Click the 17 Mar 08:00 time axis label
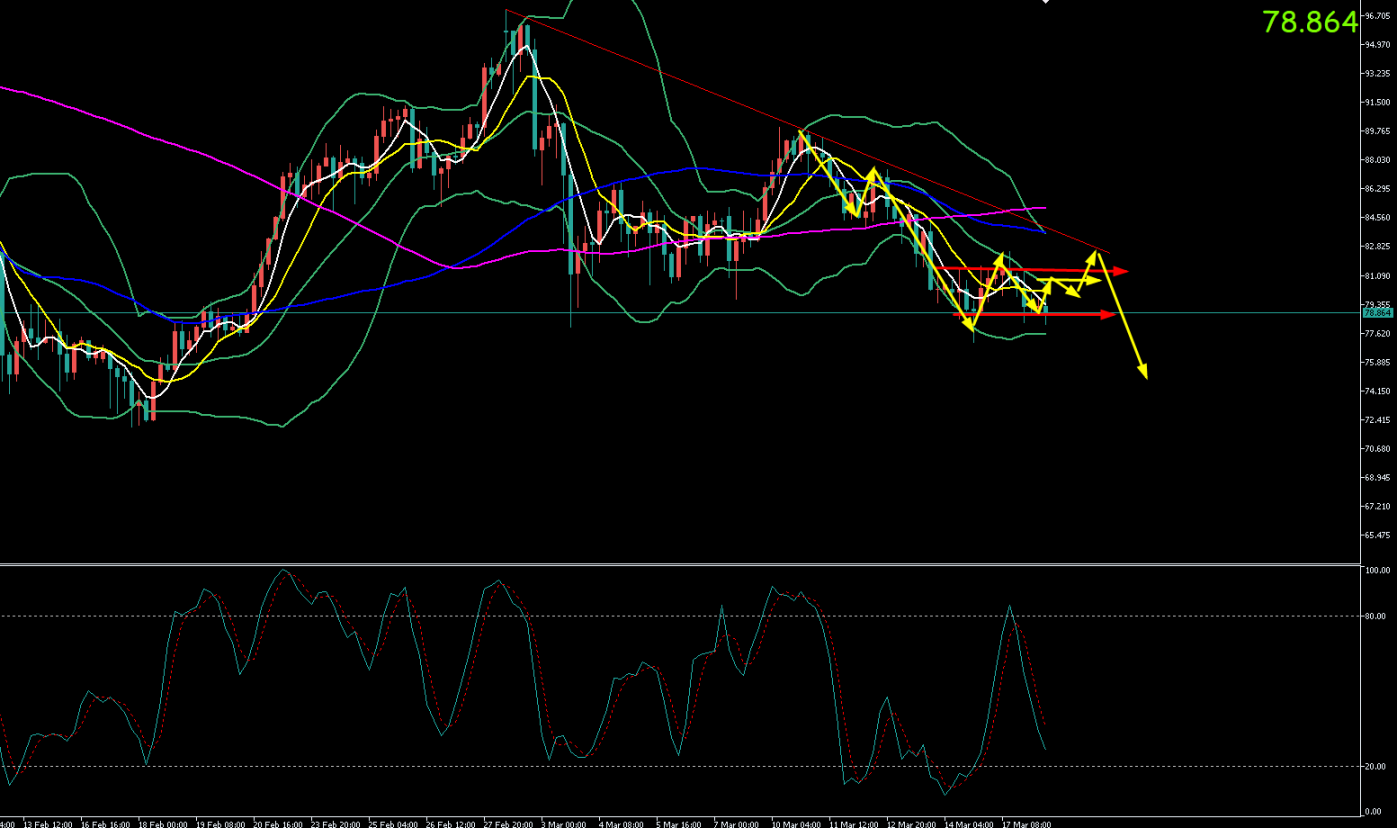 pos(1029,824)
